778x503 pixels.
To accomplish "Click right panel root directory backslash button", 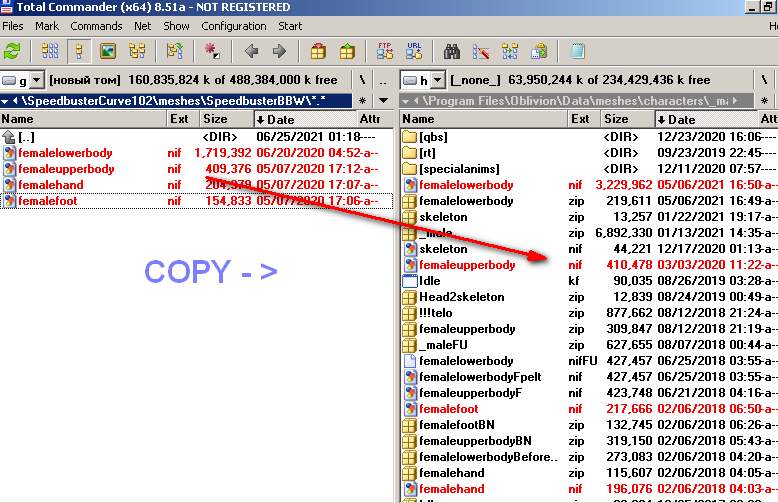I will point(764,80).
